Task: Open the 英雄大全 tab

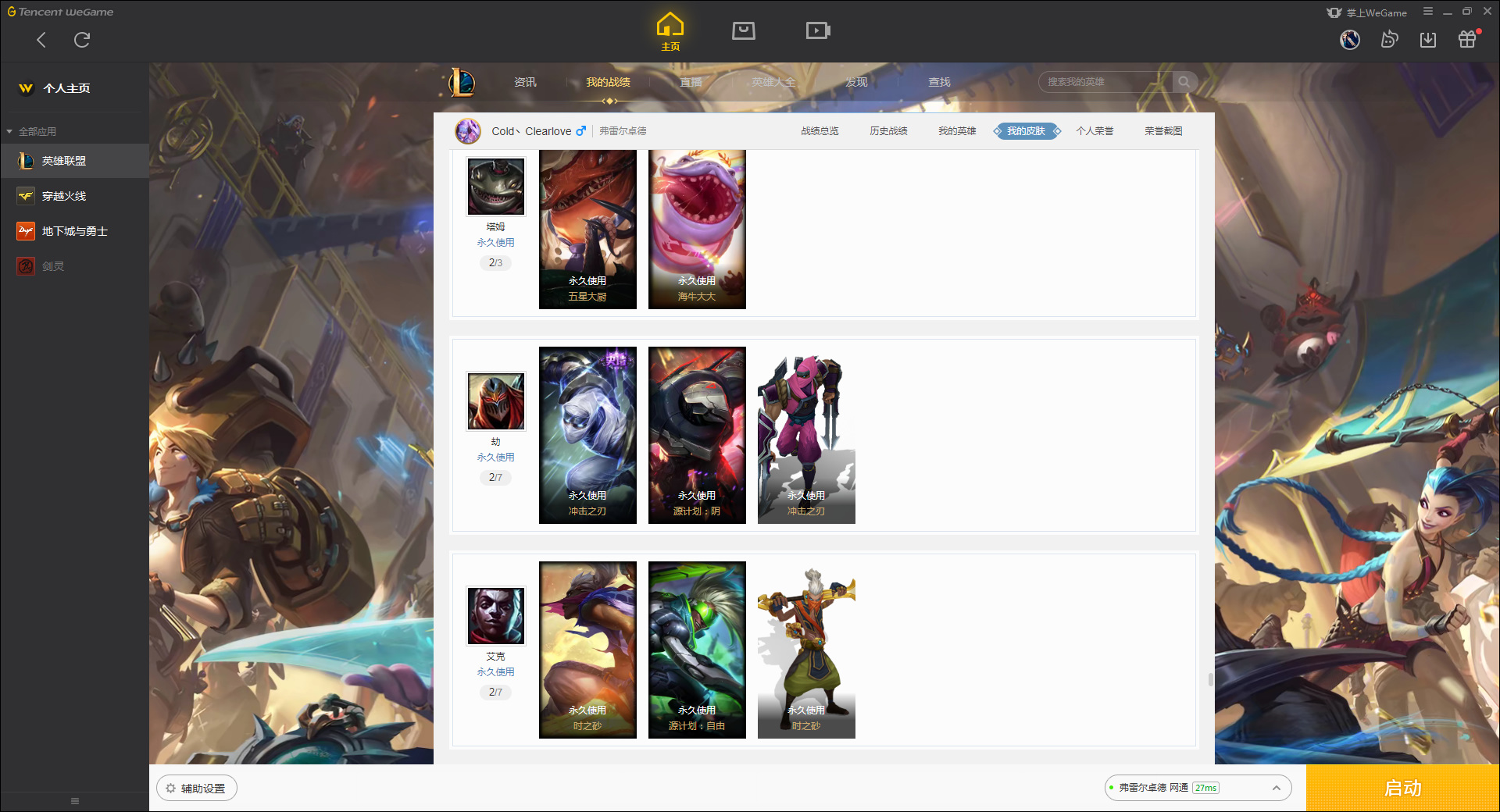Action: tap(773, 82)
